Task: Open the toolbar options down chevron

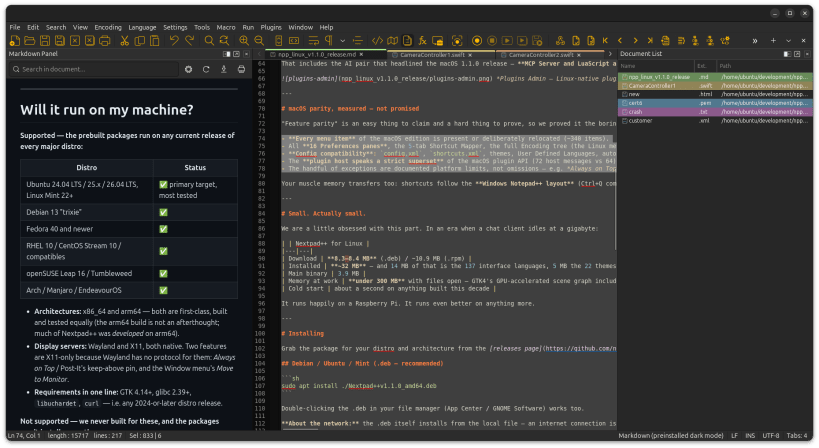Action: coord(789,41)
